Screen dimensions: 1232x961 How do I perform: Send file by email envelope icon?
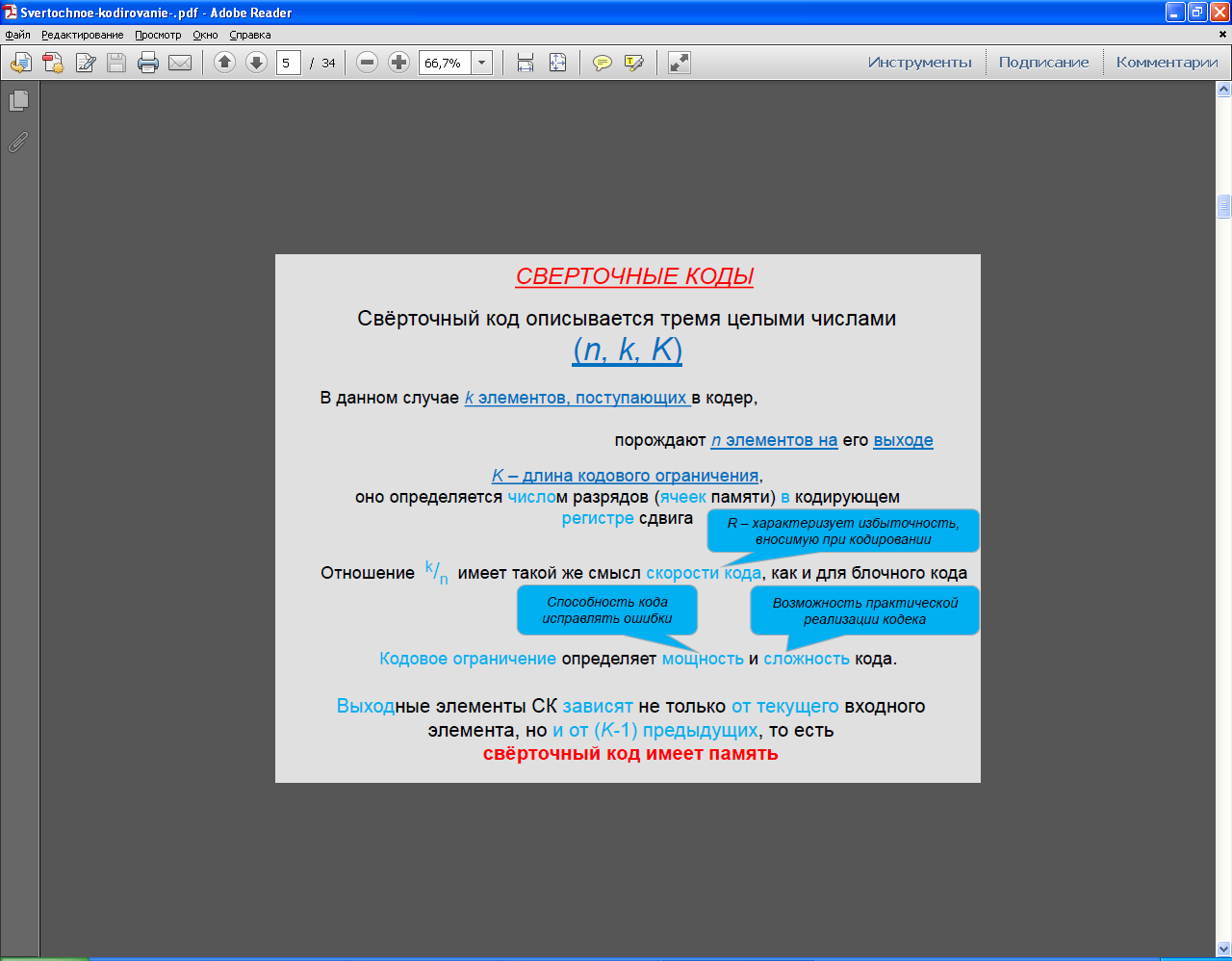coord(180,63)
